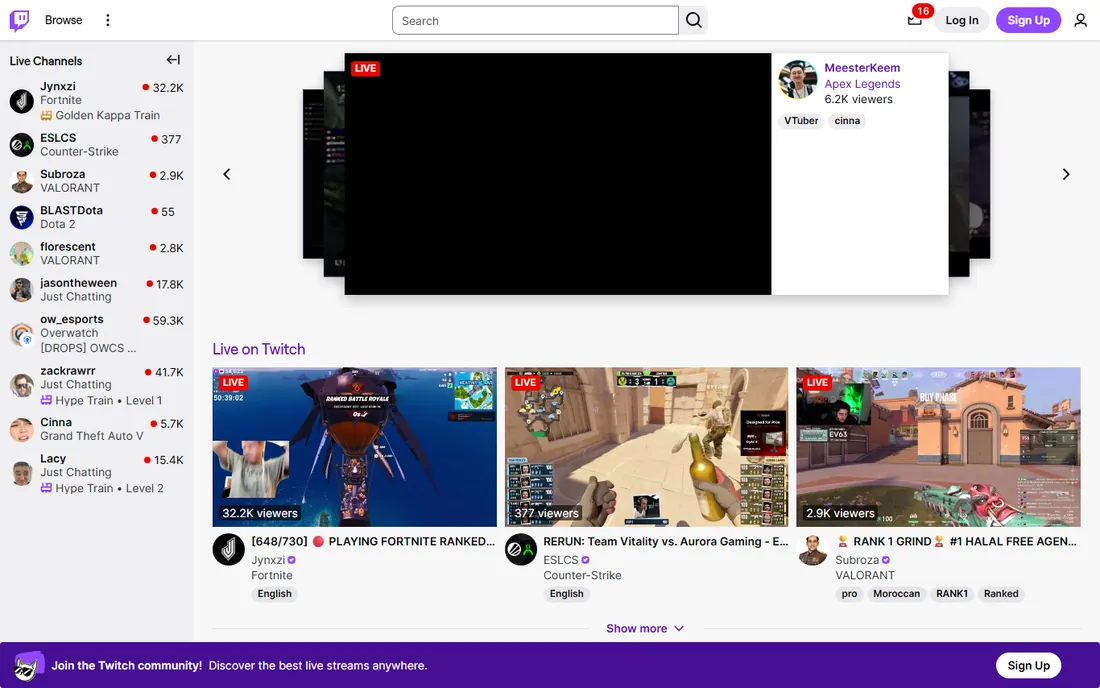
Task: Click the Log In button
Action: click(x=961, y=20)
